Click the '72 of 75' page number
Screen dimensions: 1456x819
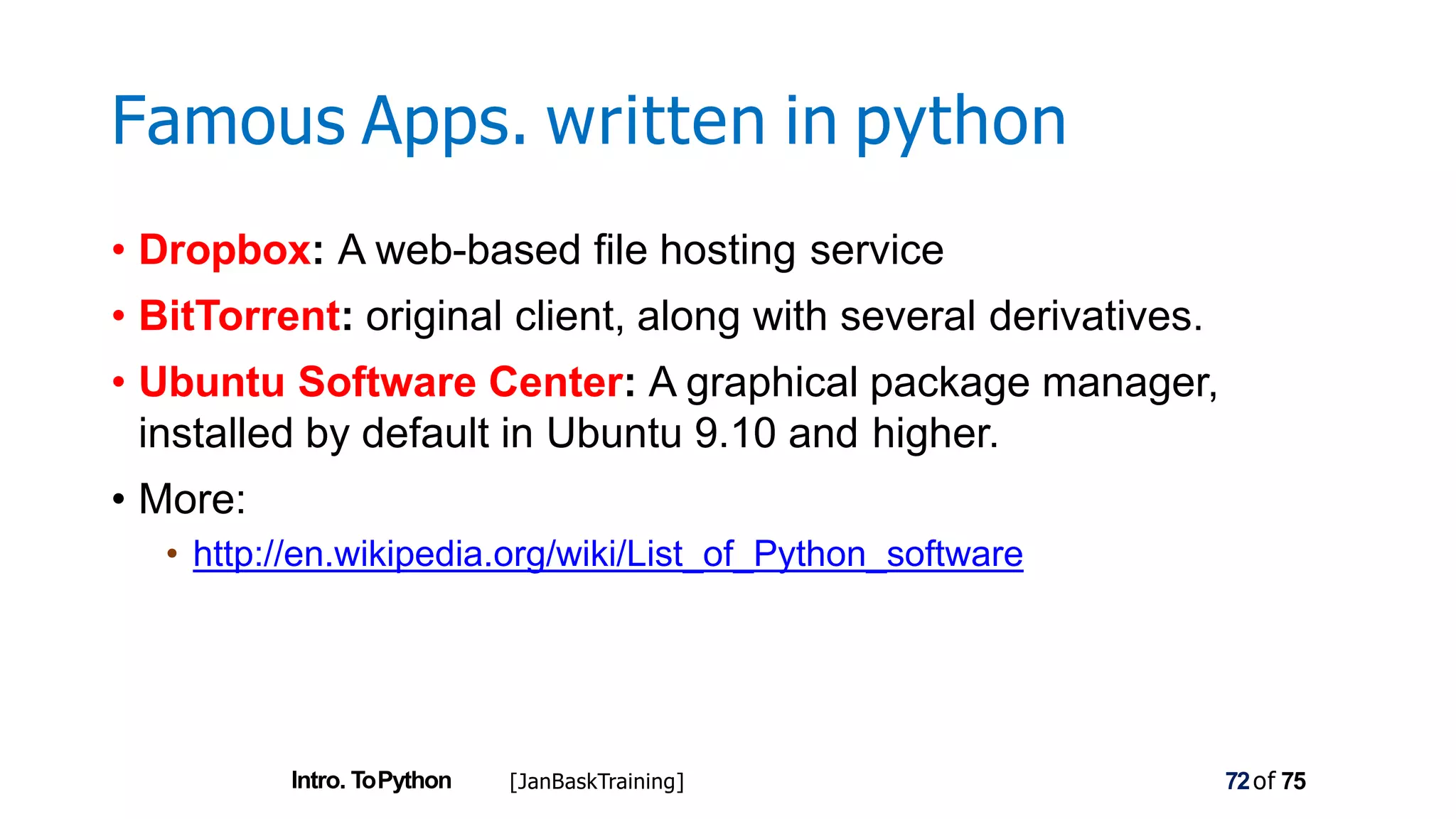(x=1265, y=781)
